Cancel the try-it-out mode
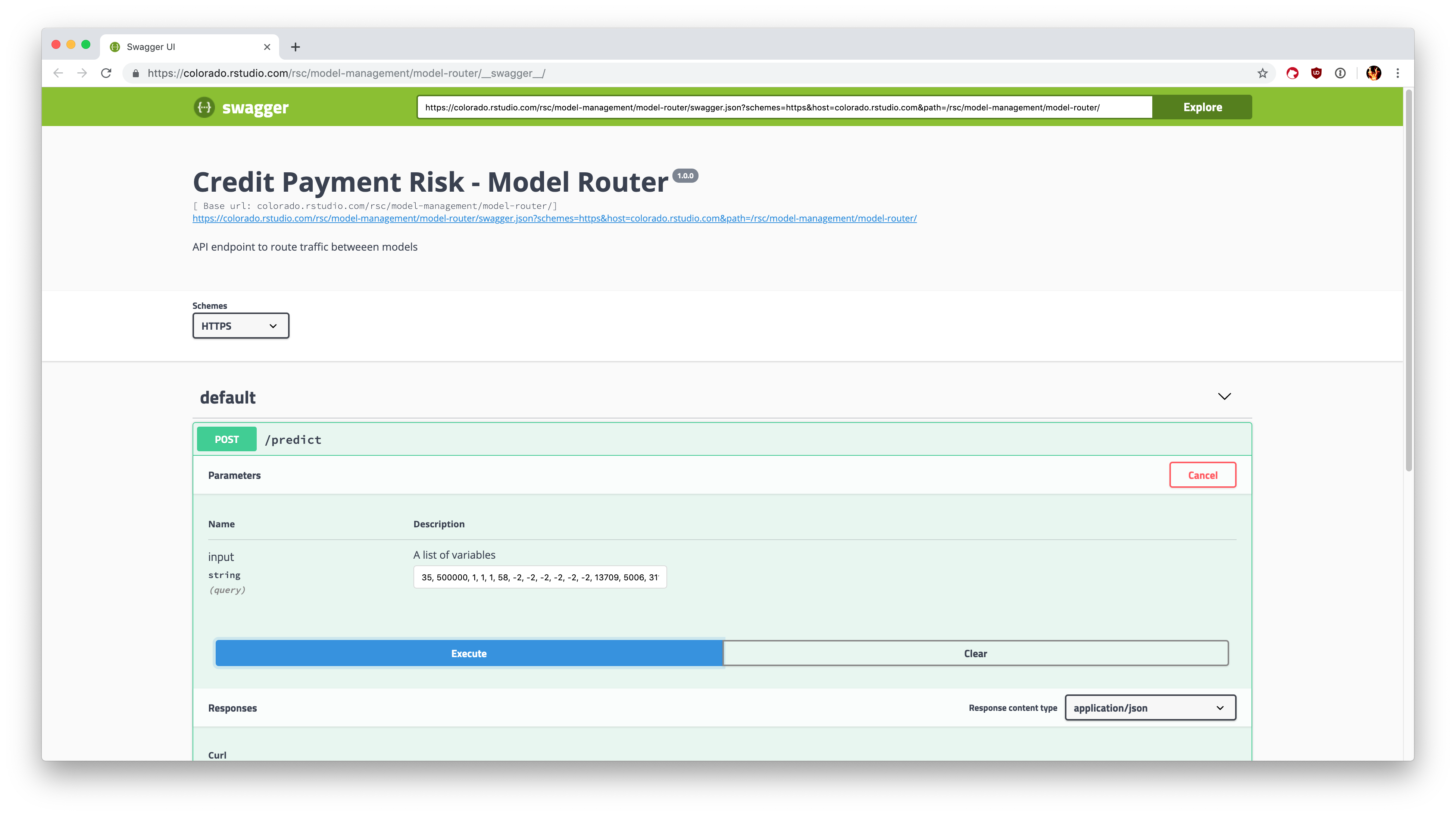1456x816 pixels. (x=1202, y=475)
